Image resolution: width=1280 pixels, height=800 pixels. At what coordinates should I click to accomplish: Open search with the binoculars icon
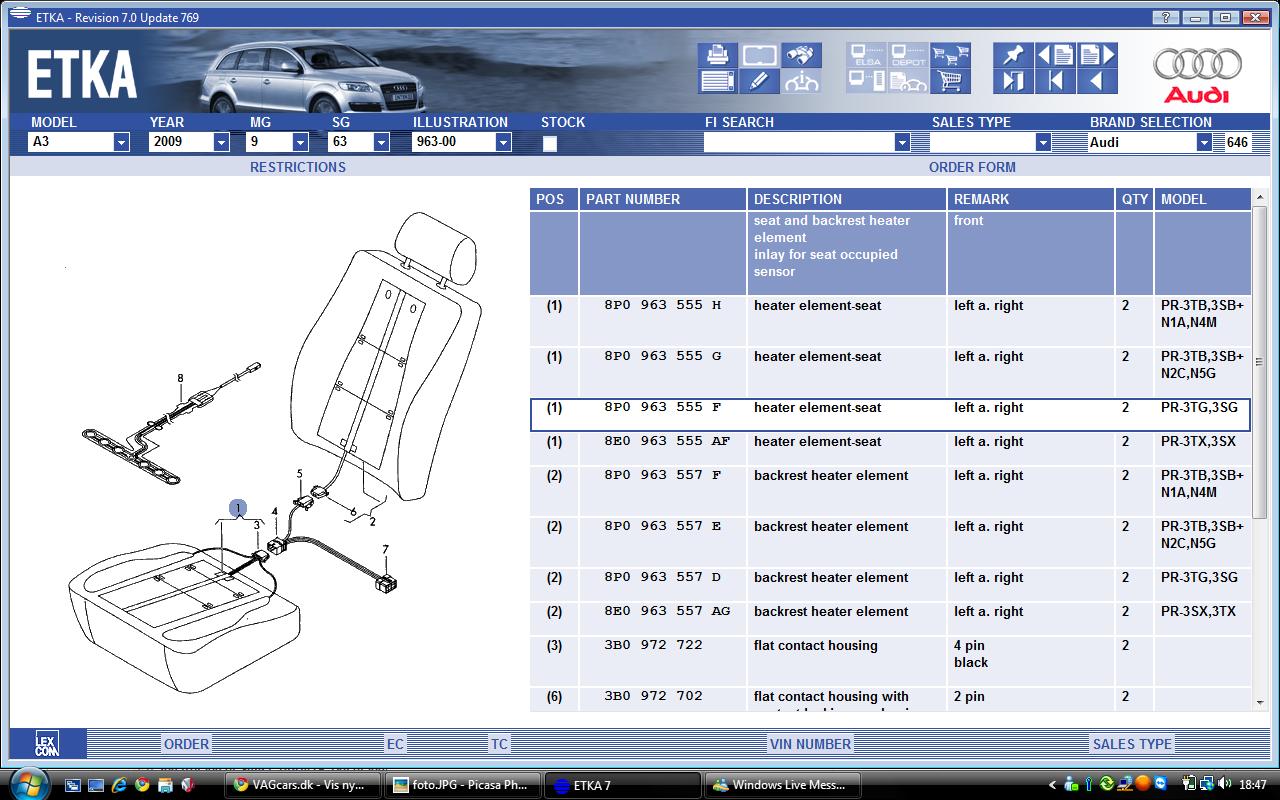[x=802, y=55]
